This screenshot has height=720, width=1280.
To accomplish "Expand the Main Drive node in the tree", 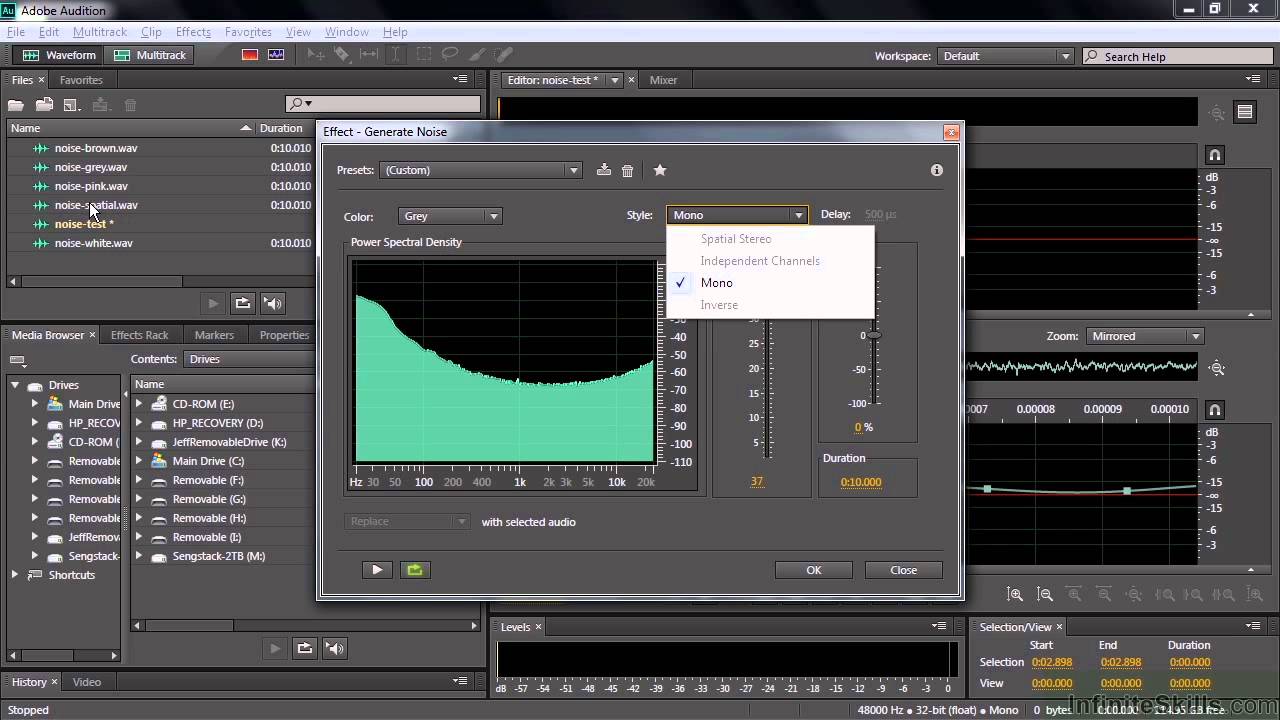I will coord(34,404).
